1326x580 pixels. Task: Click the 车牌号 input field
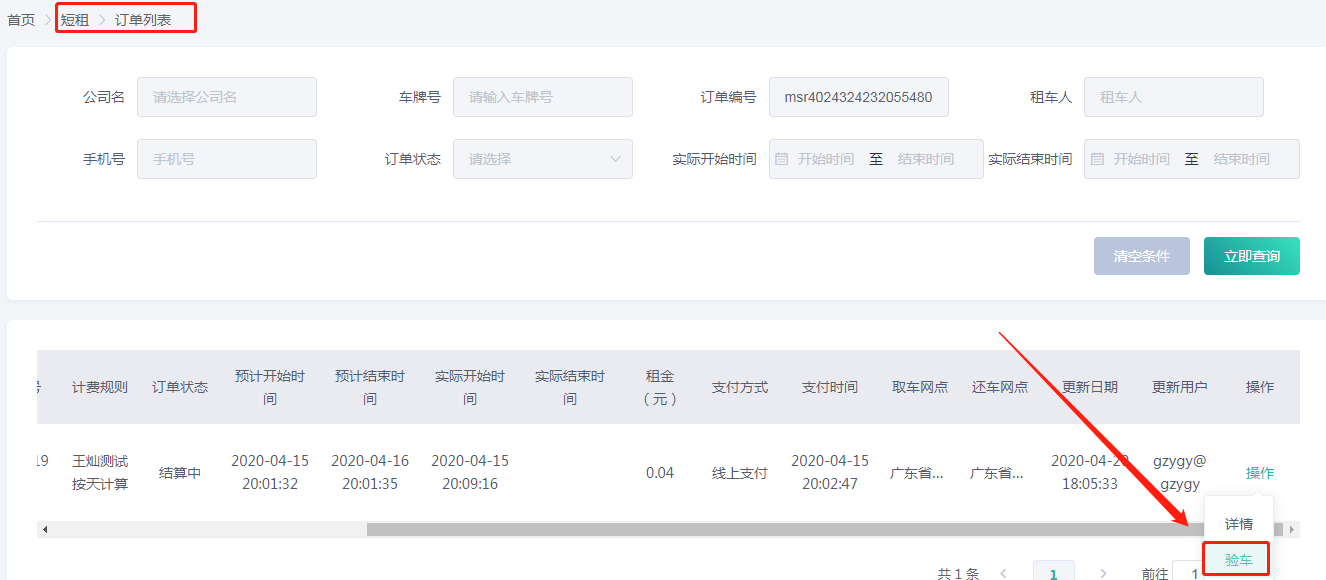(x=542, y=97)
